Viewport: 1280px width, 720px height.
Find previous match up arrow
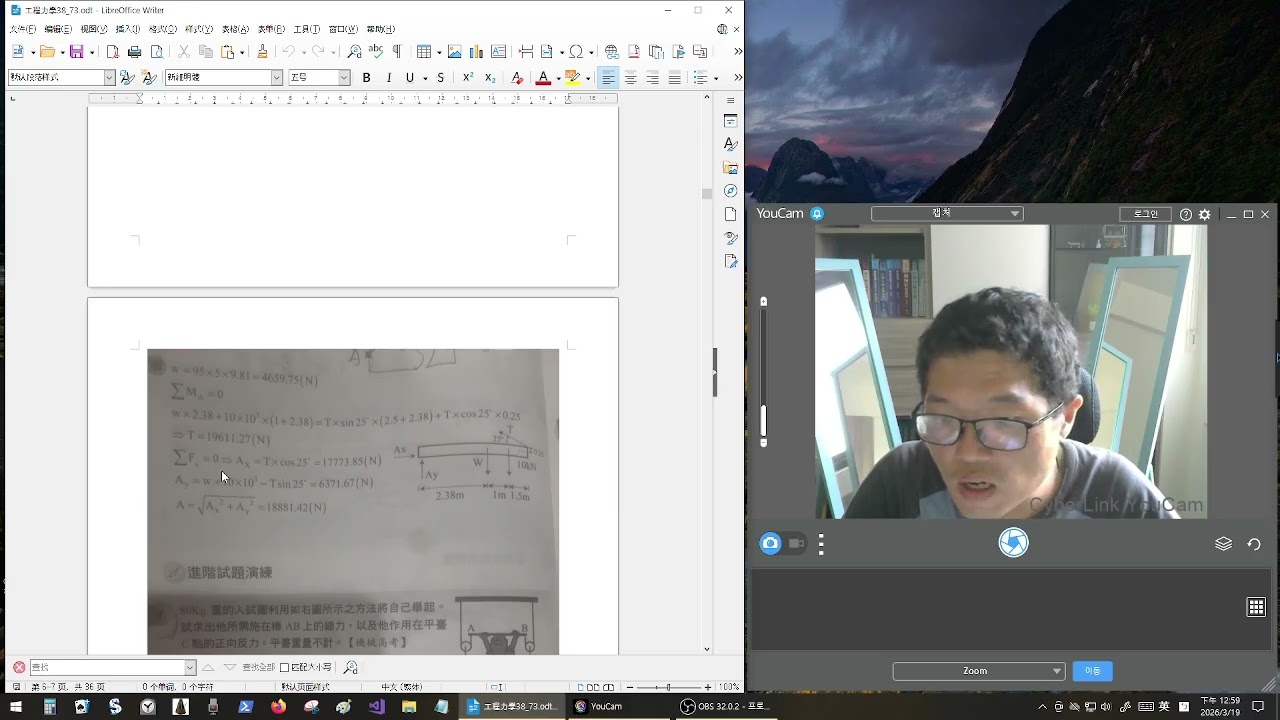(x=208, y=667)
